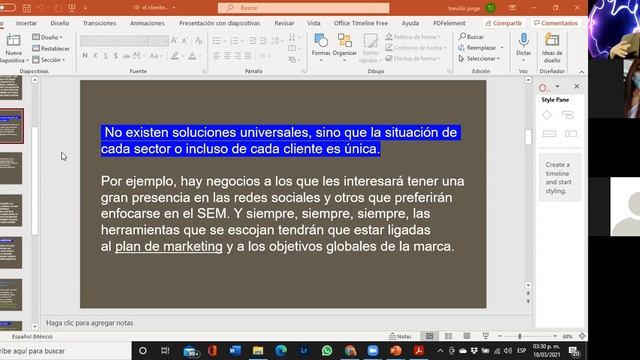Select the highlighted slide thumbnail
This screenshot has height=360, width=640.
point(11,126)
